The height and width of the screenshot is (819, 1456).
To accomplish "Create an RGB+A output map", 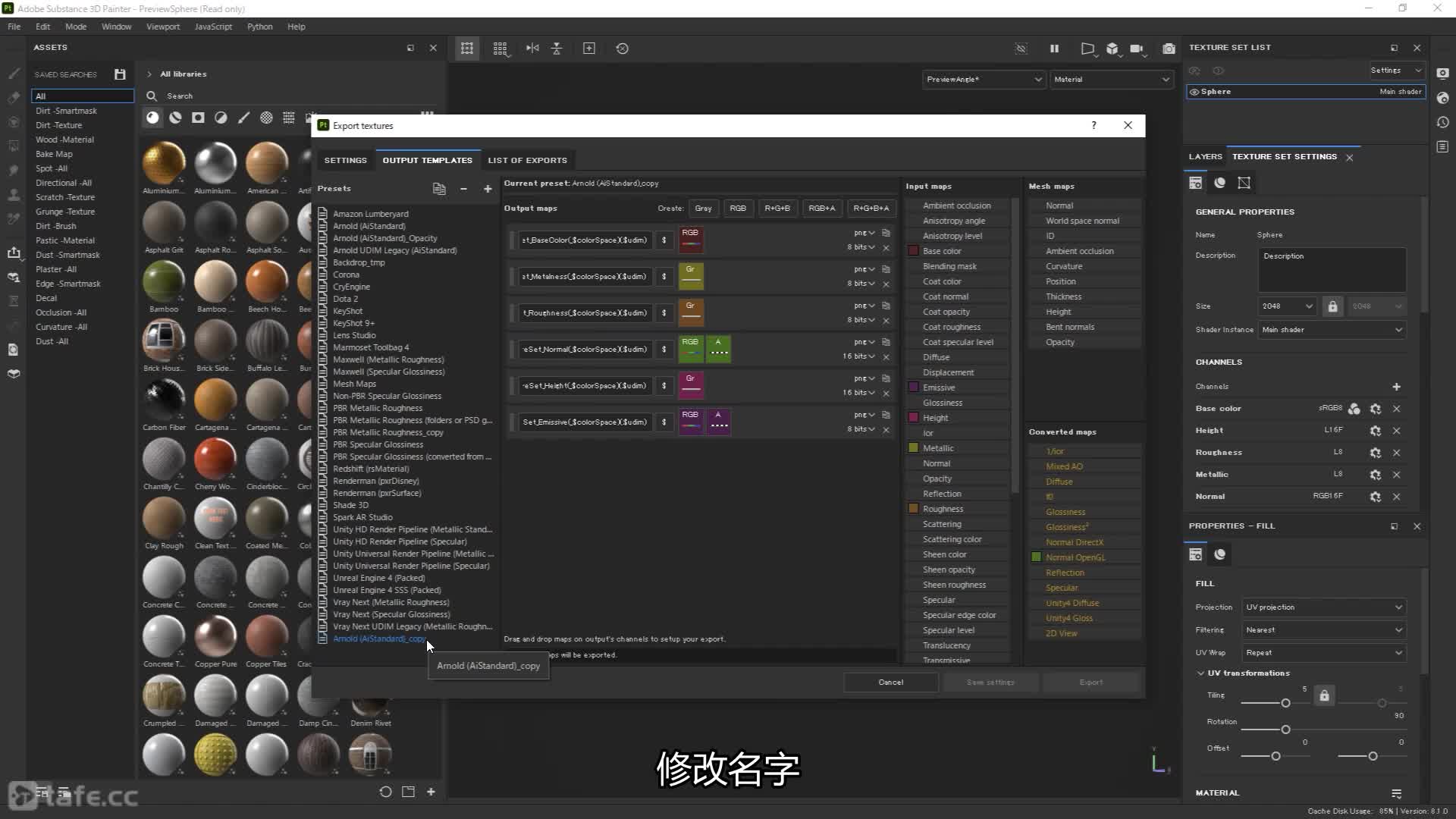I will pos(821,209).
